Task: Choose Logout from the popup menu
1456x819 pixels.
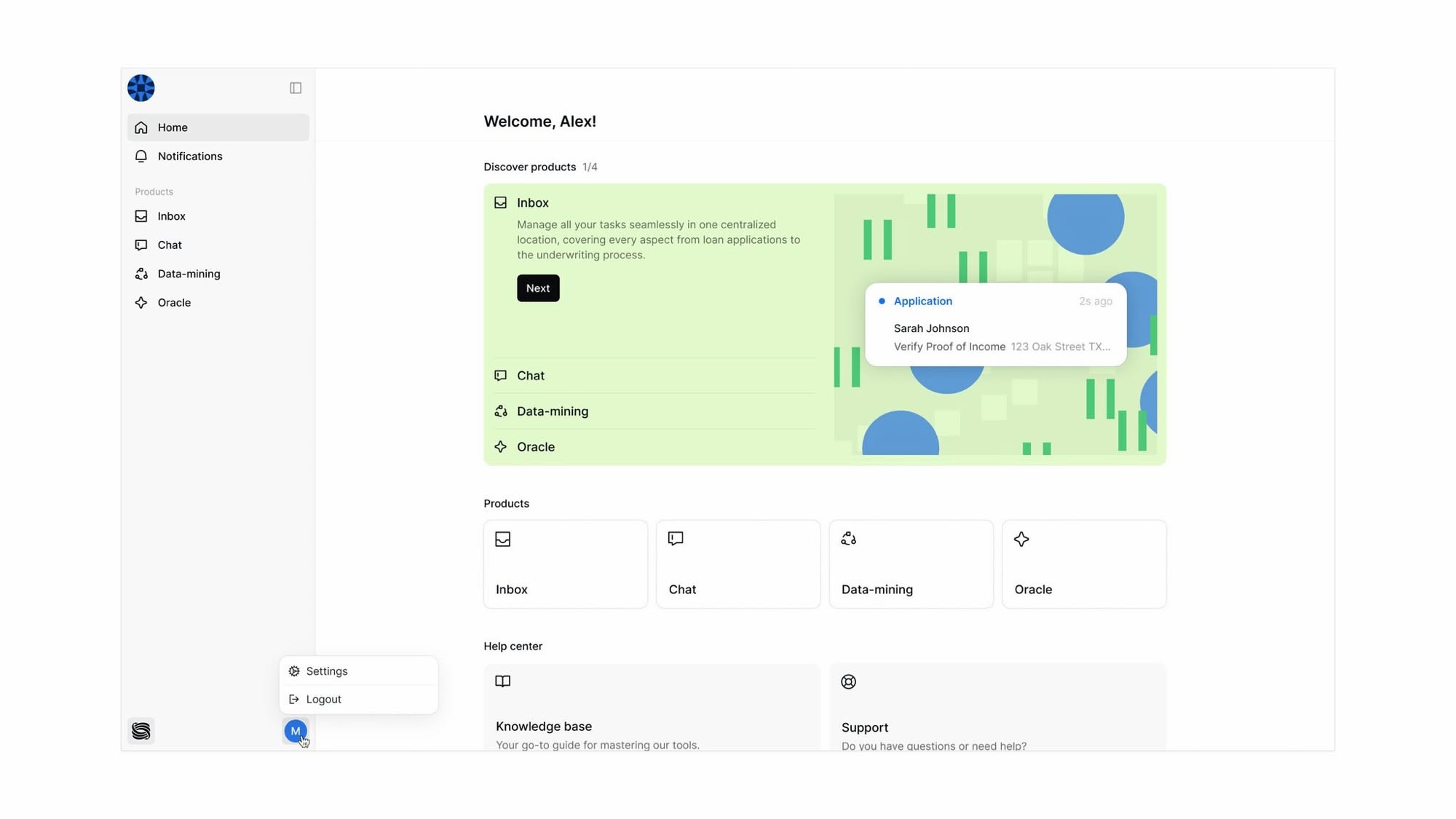Action: coord(324,699)
